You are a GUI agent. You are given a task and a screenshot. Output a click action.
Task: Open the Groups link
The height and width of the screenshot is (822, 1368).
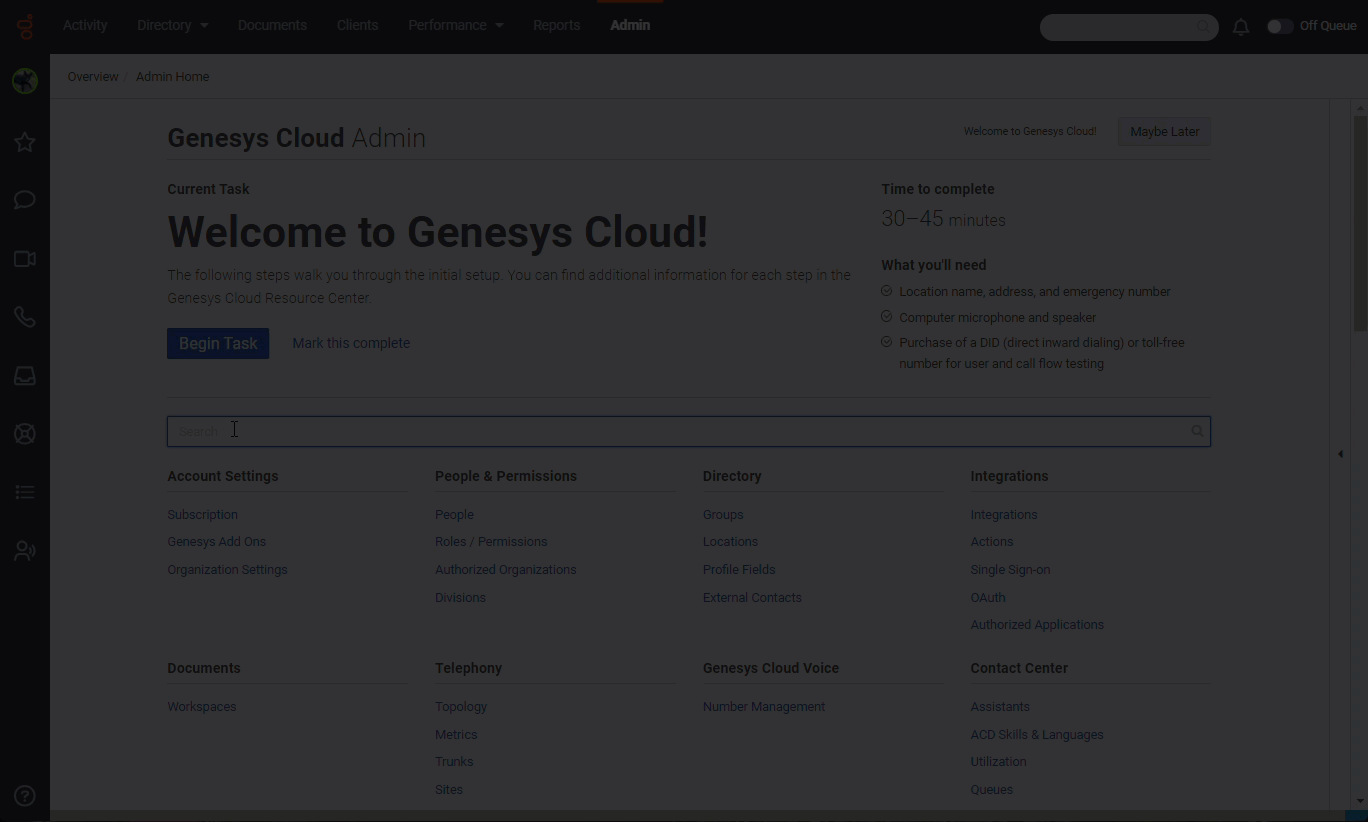point(723,514)
